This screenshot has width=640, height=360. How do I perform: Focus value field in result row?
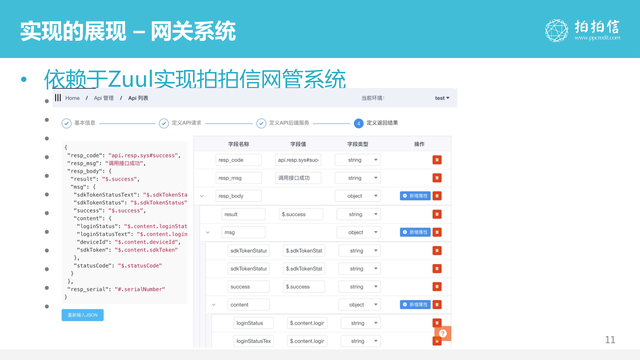point(301,214)
